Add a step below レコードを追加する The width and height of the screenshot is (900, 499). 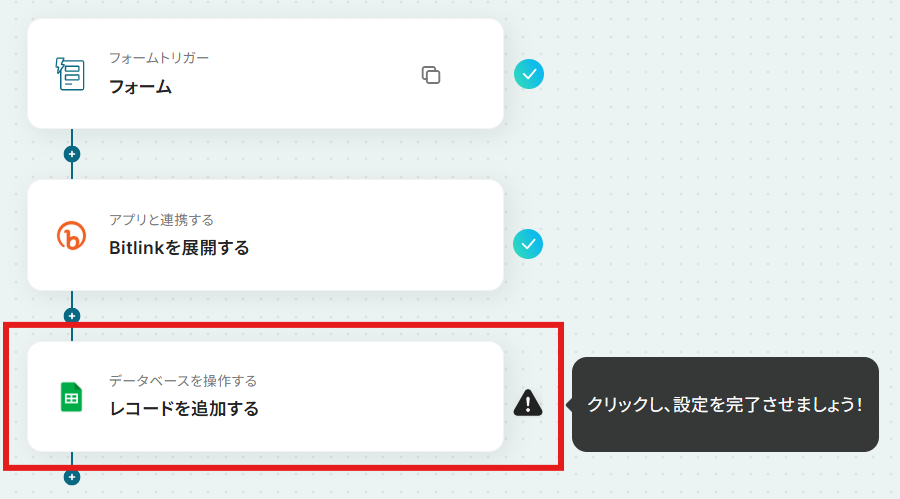(x=72, y=477)
